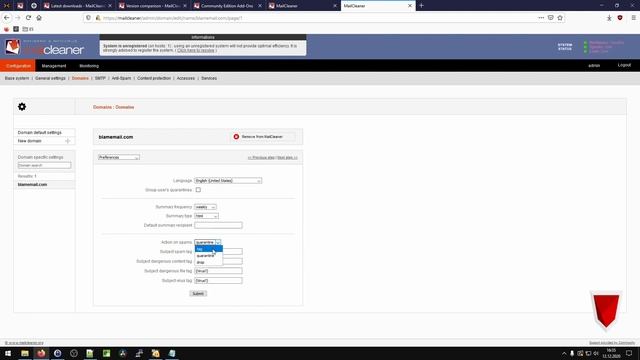Image resolution: width=640 pixels, height=360 pixels.
Task: Click the red shield extension icon in toolbar
Action: pyautogui.click(x=620, y=18)
